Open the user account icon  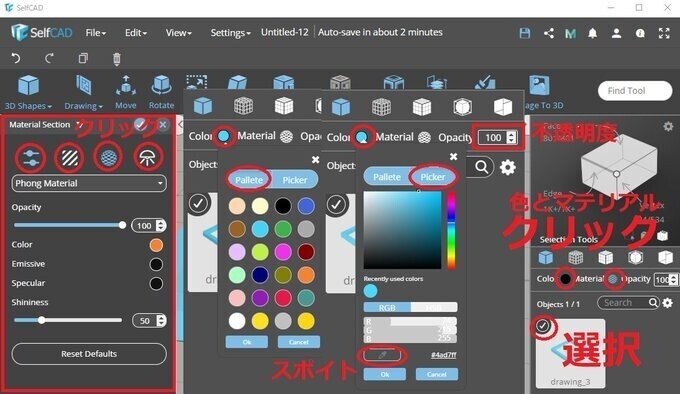pos(616,33)
